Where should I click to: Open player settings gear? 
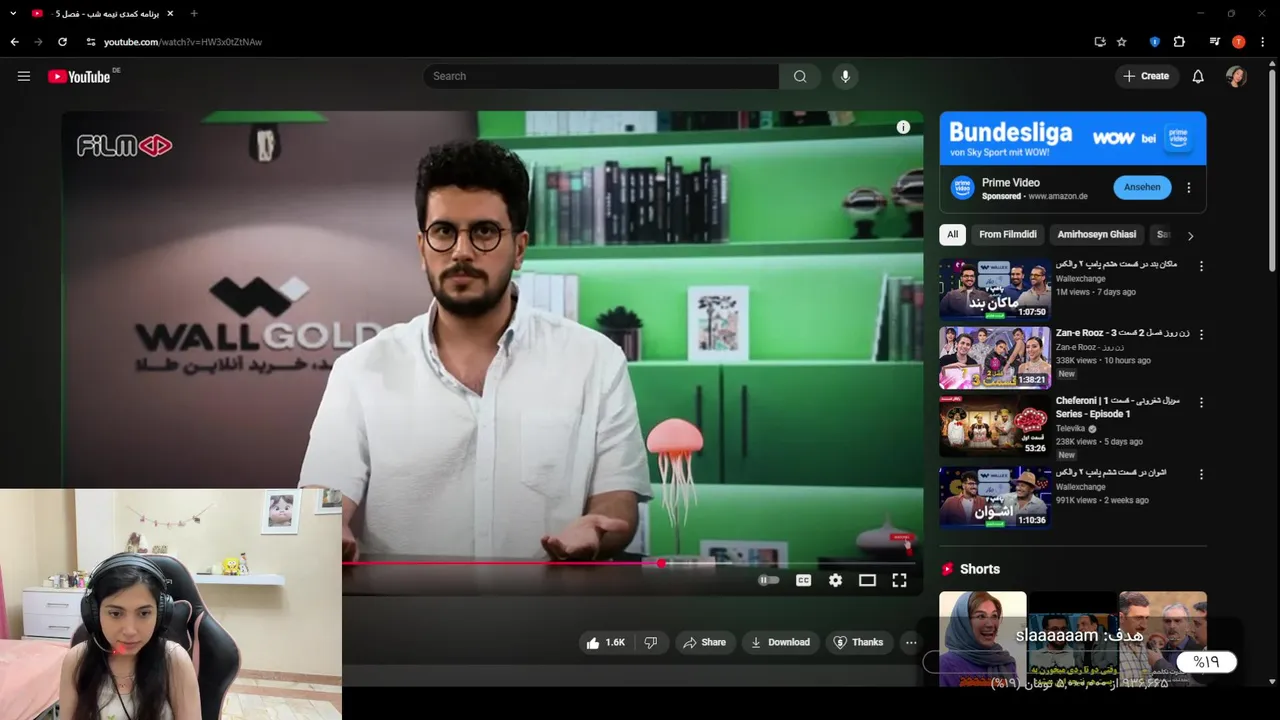click(x=835, y=580)
